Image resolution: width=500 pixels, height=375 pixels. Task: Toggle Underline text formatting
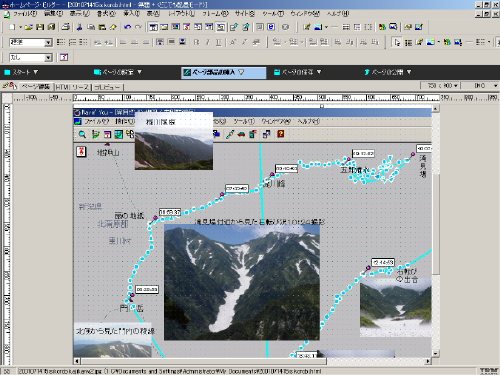218,42
